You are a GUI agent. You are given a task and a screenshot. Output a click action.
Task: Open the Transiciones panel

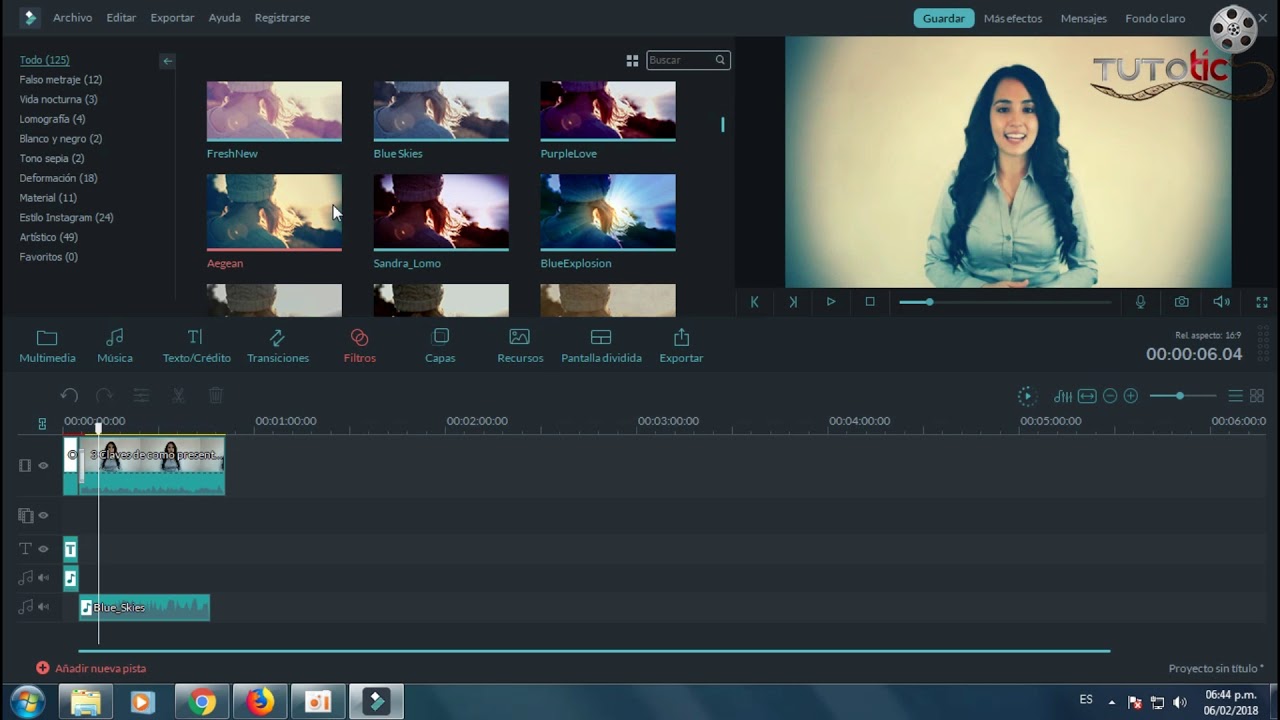point(278,345)
